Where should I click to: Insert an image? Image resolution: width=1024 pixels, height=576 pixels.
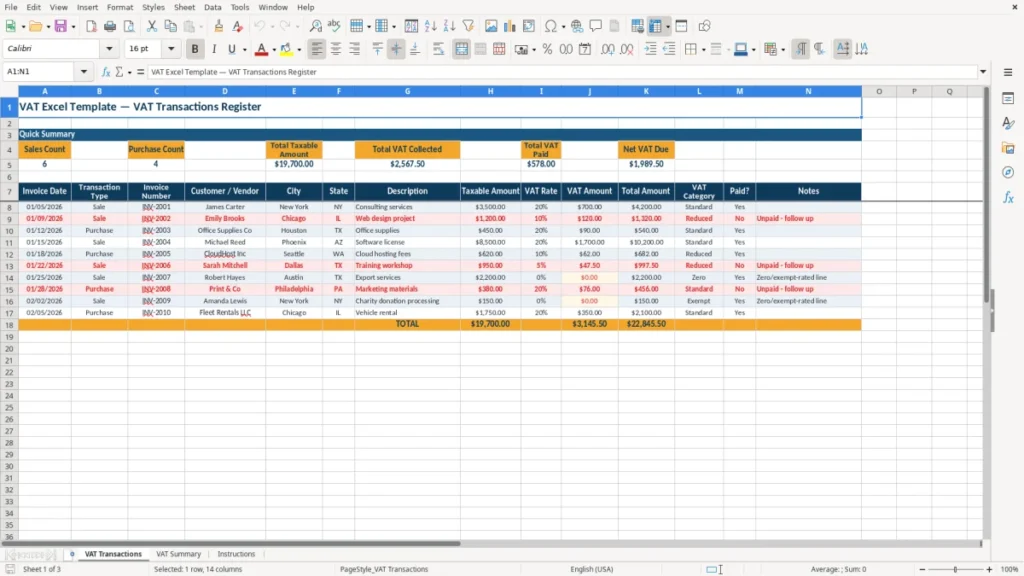point(491,26)
